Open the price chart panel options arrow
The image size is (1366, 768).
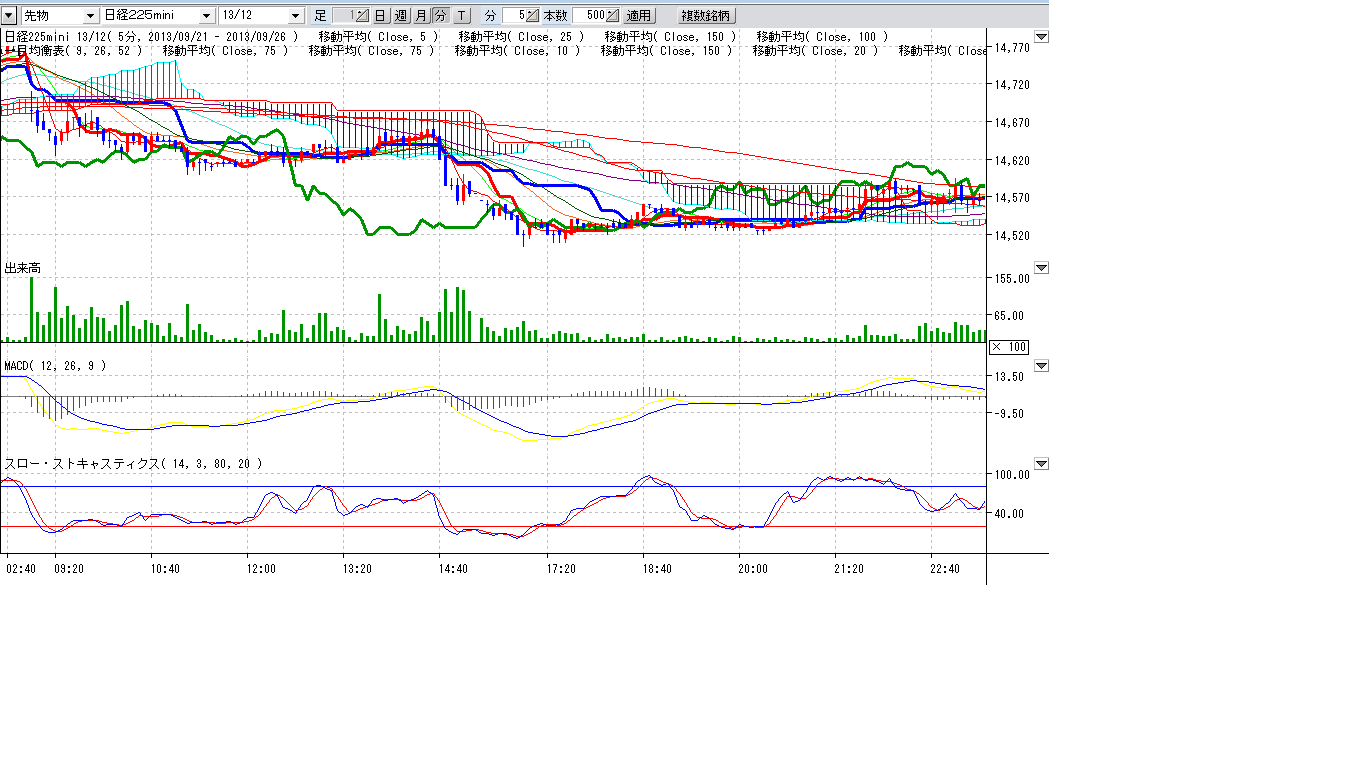[1041, 37]
